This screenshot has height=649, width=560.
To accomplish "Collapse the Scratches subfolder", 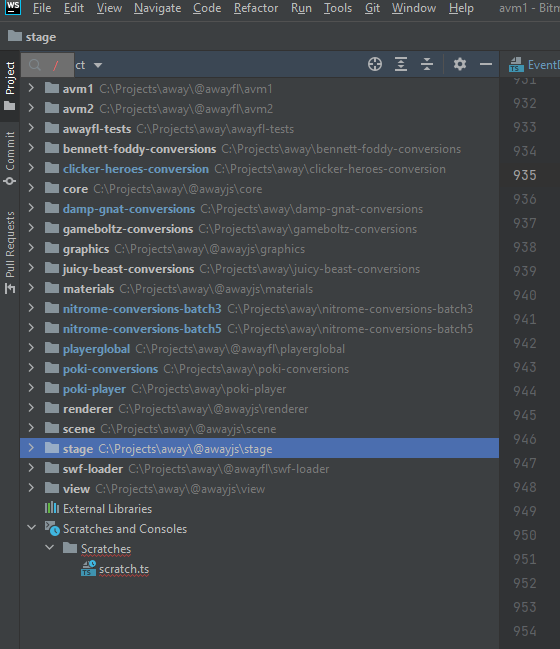I will click(x=50, y=548).
